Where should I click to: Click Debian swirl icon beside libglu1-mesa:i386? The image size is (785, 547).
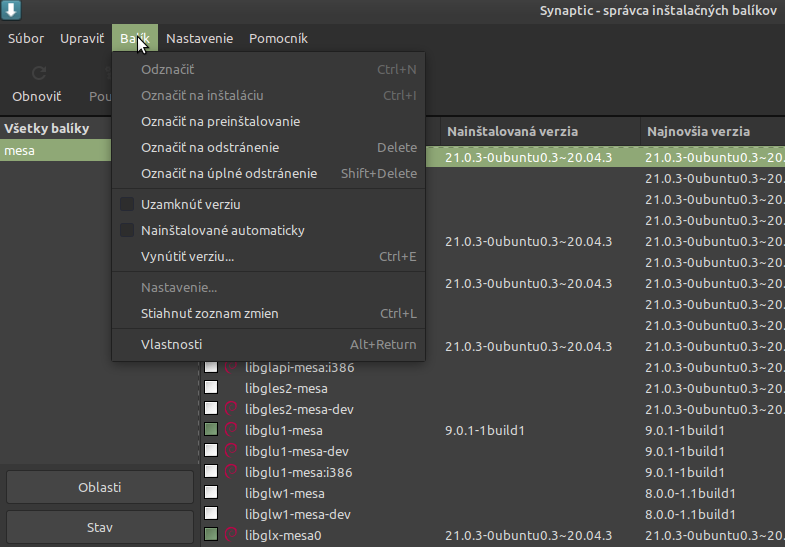click(x=231, y=472)
